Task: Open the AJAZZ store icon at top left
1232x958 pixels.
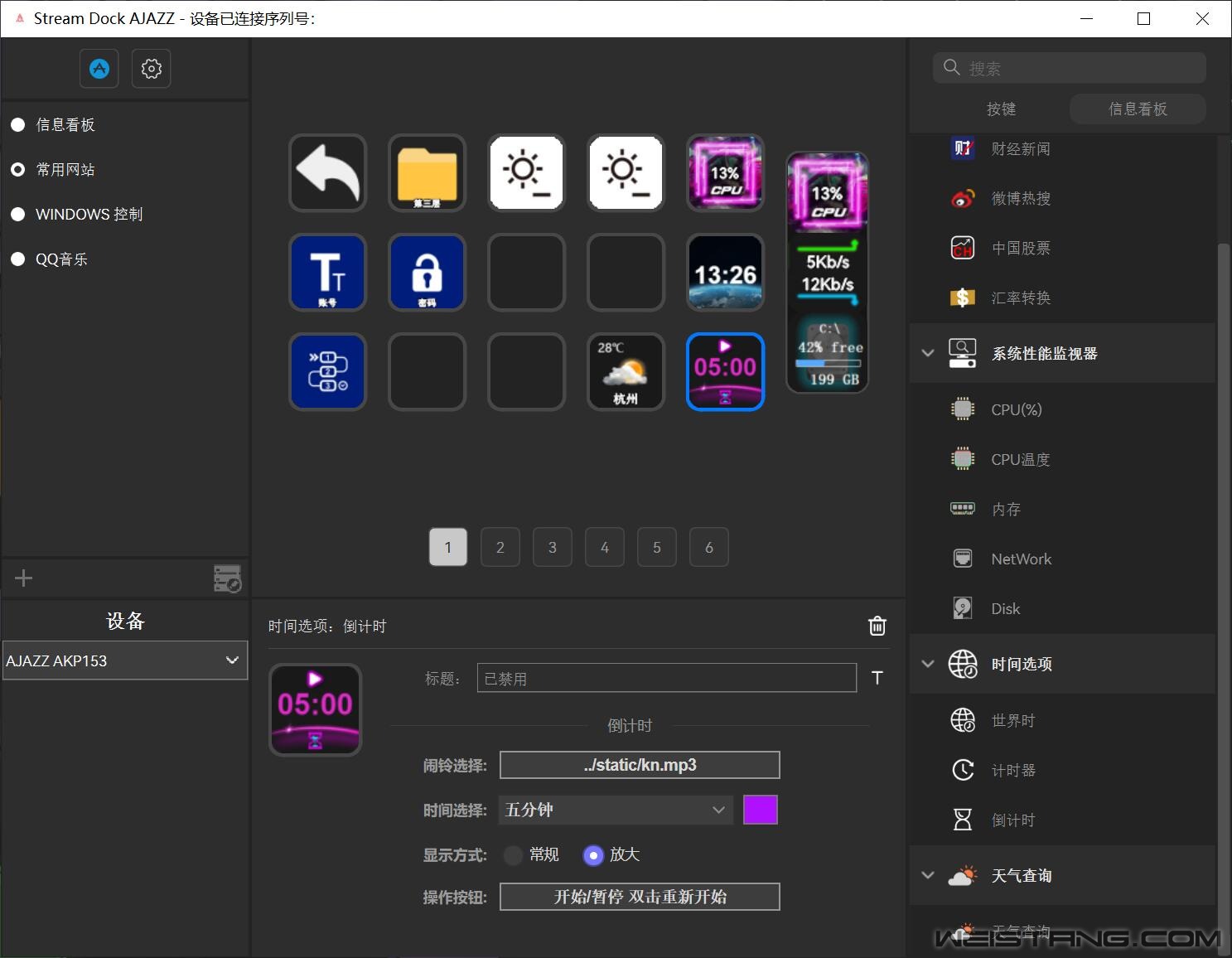Action: click(x=99, y=69)
